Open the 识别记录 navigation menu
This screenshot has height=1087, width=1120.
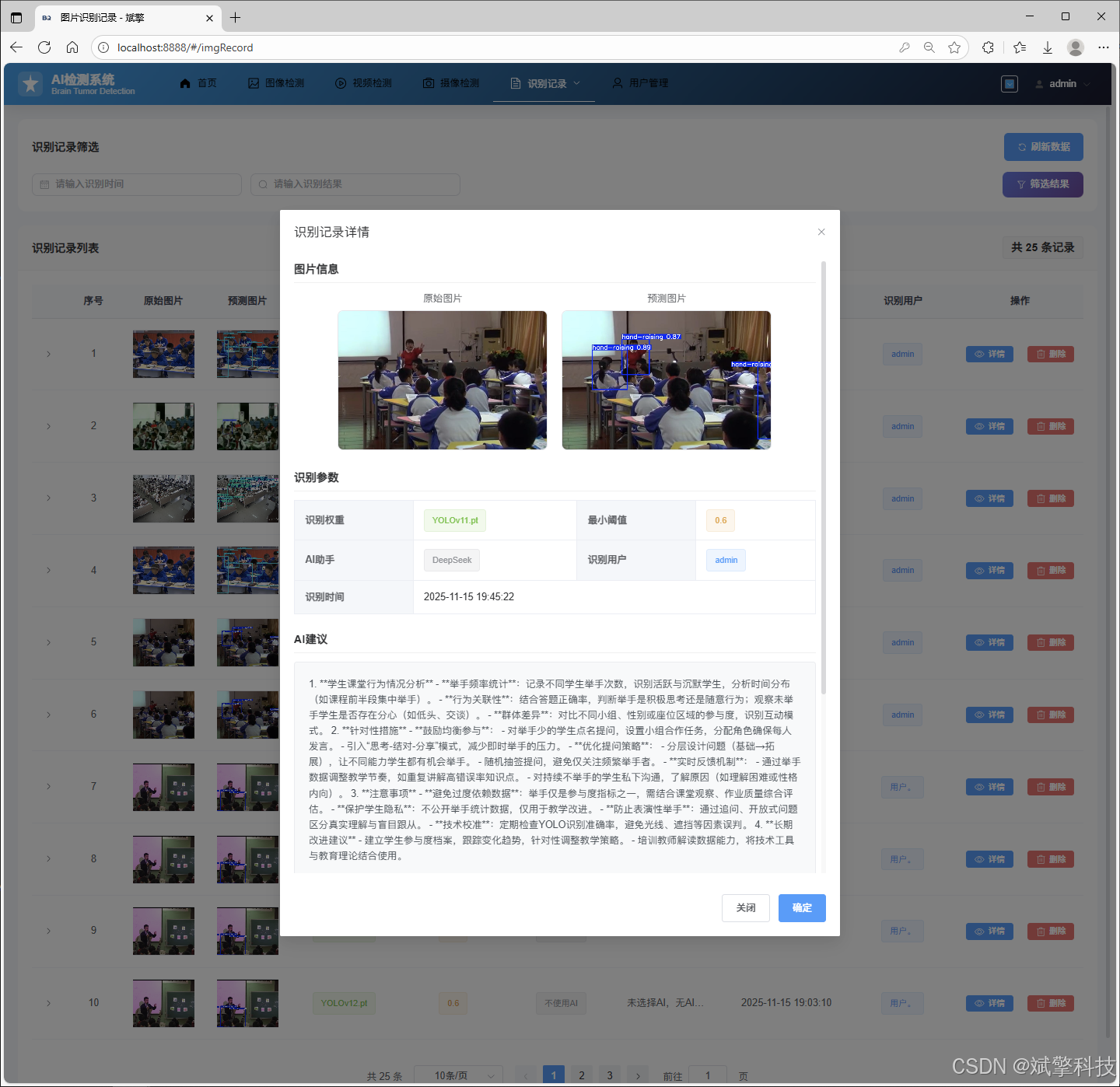tap(545, 83)
